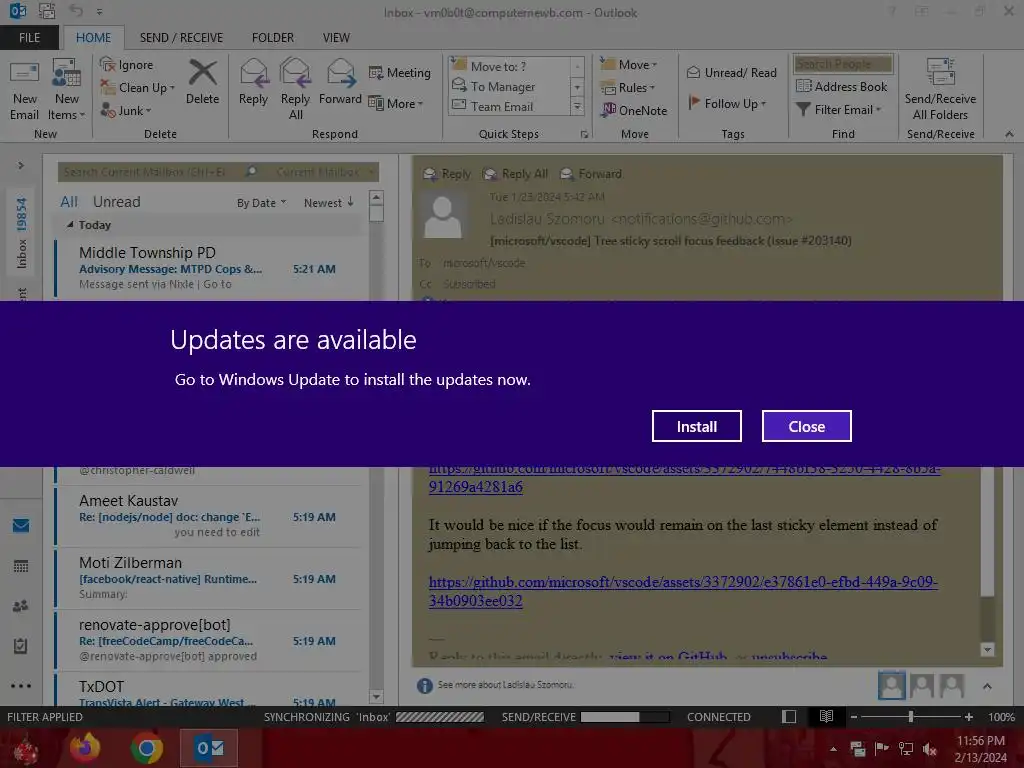
Task: Click Forward in the reading pane
Action: click(591, 174)
